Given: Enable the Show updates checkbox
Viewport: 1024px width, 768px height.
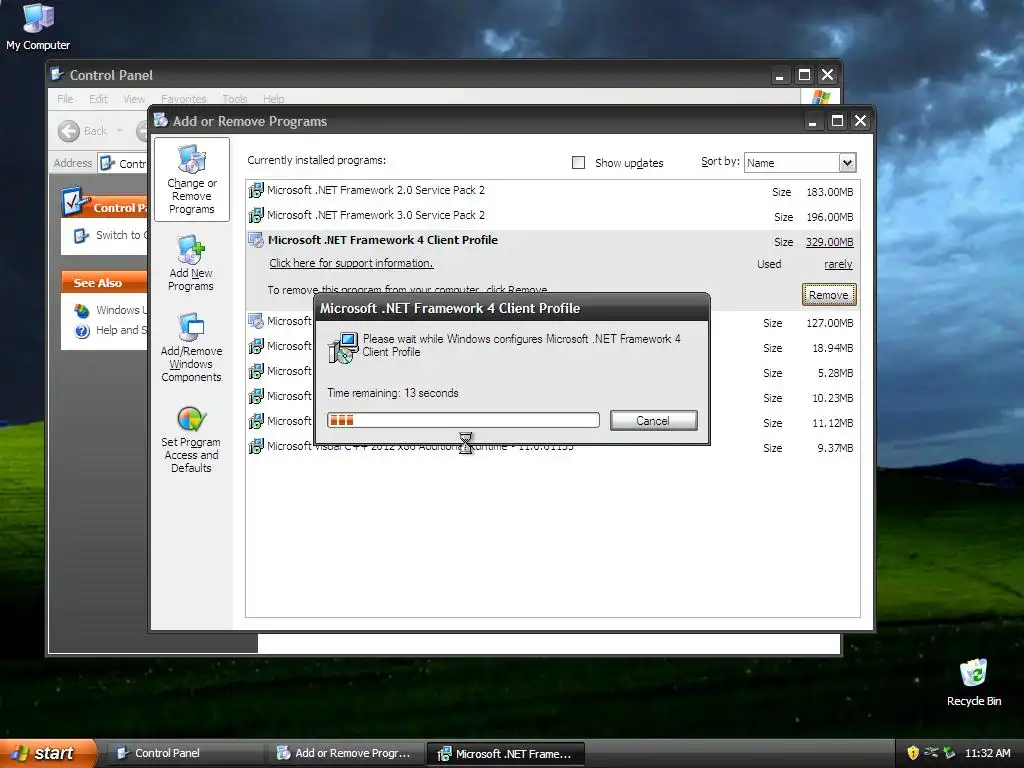Looking at the screenshot, I should (x=579, y=163).
